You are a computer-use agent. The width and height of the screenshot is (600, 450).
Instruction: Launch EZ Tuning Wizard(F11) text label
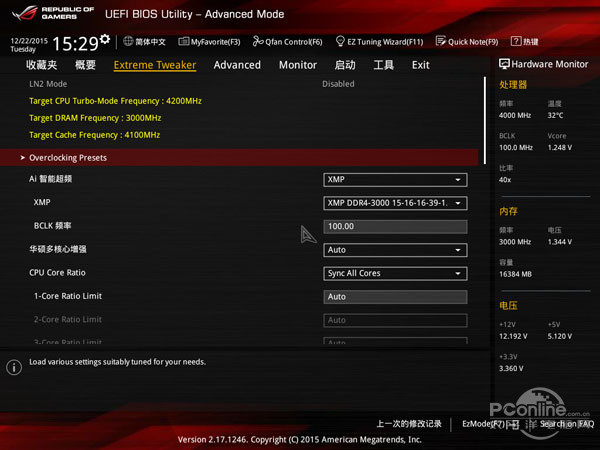385,42
